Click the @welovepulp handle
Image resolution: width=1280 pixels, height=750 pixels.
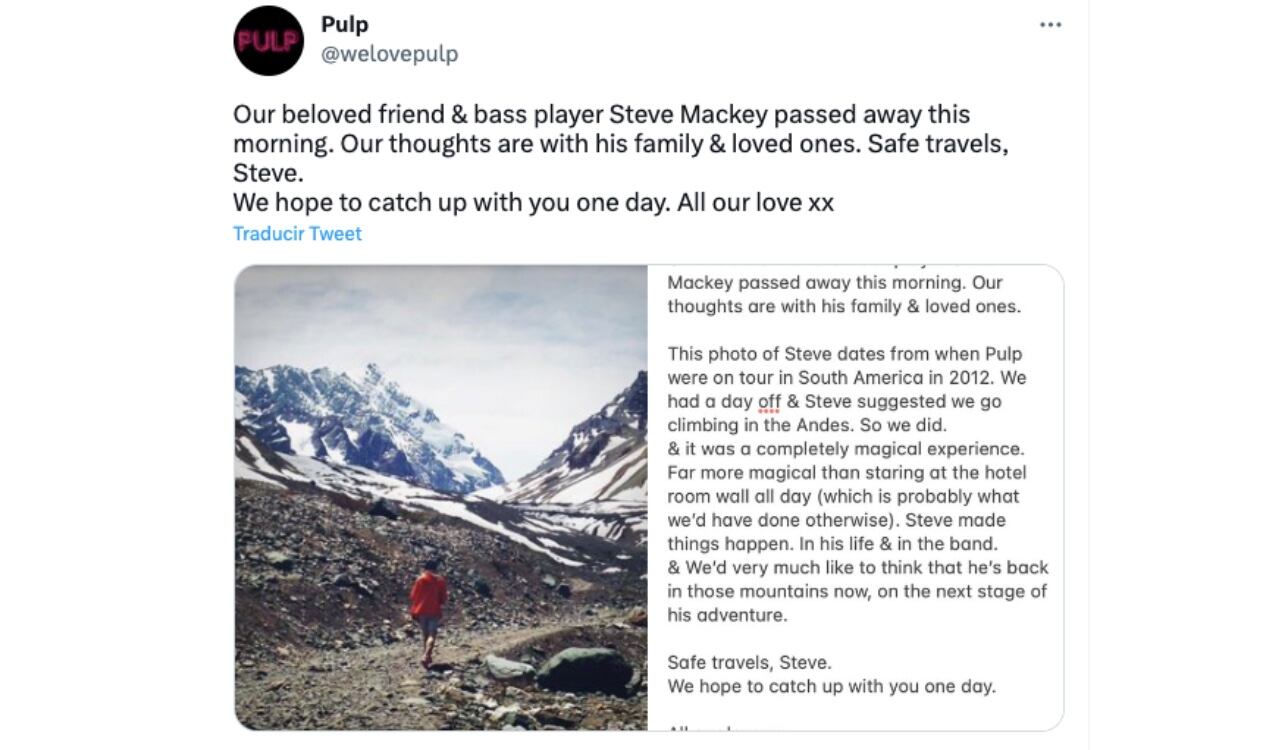point(389,54)
